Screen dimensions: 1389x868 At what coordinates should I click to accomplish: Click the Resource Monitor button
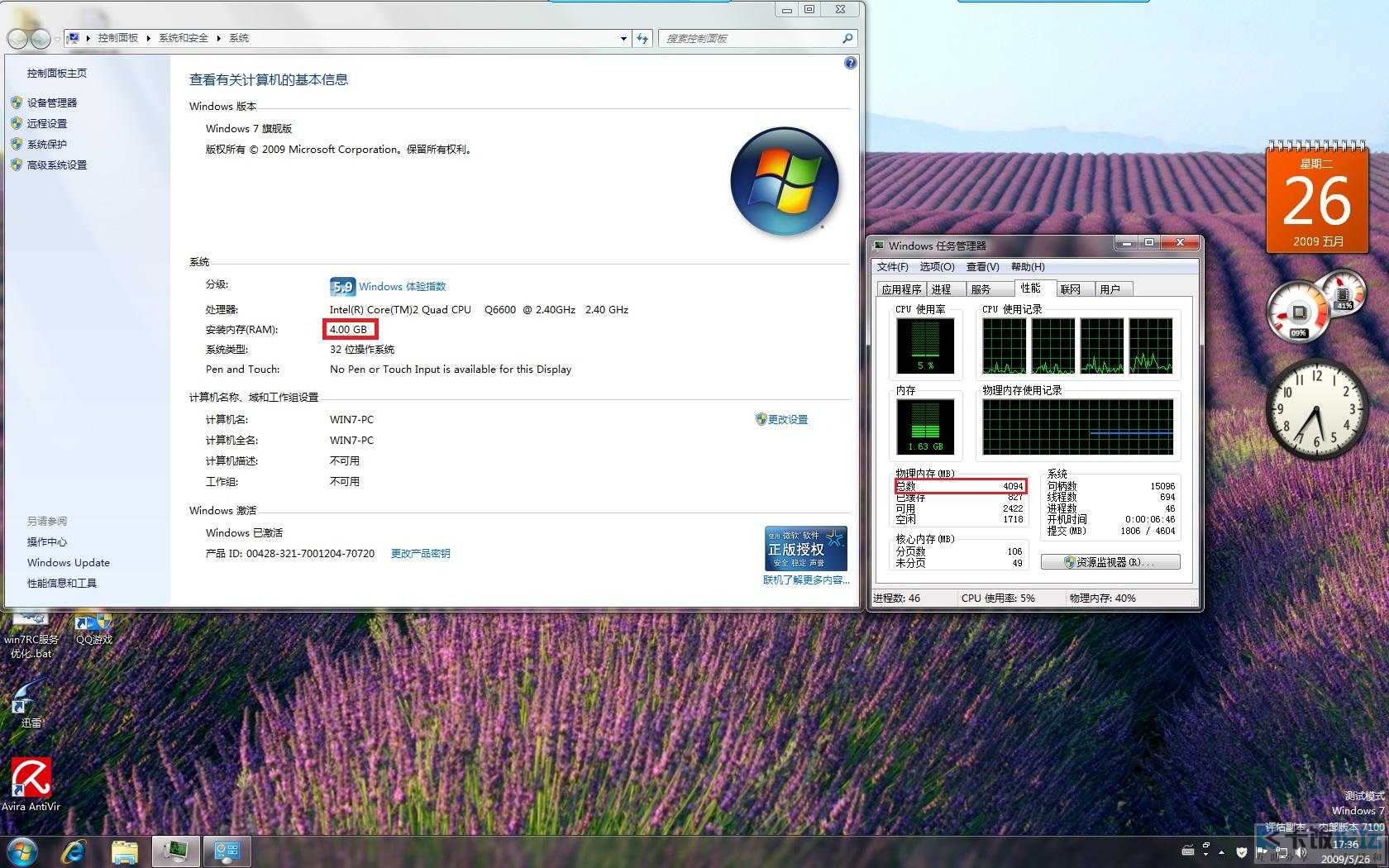(1110, 562)
